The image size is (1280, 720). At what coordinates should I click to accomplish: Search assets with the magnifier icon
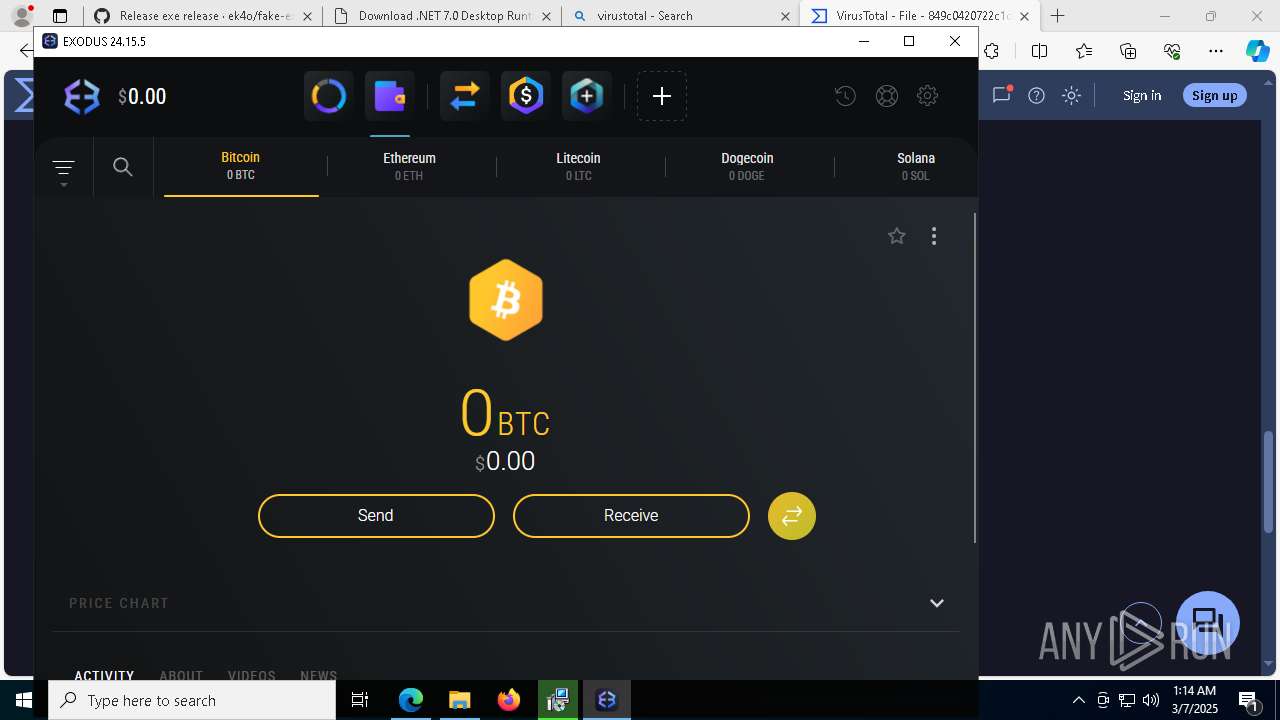(x=123, y=167)
